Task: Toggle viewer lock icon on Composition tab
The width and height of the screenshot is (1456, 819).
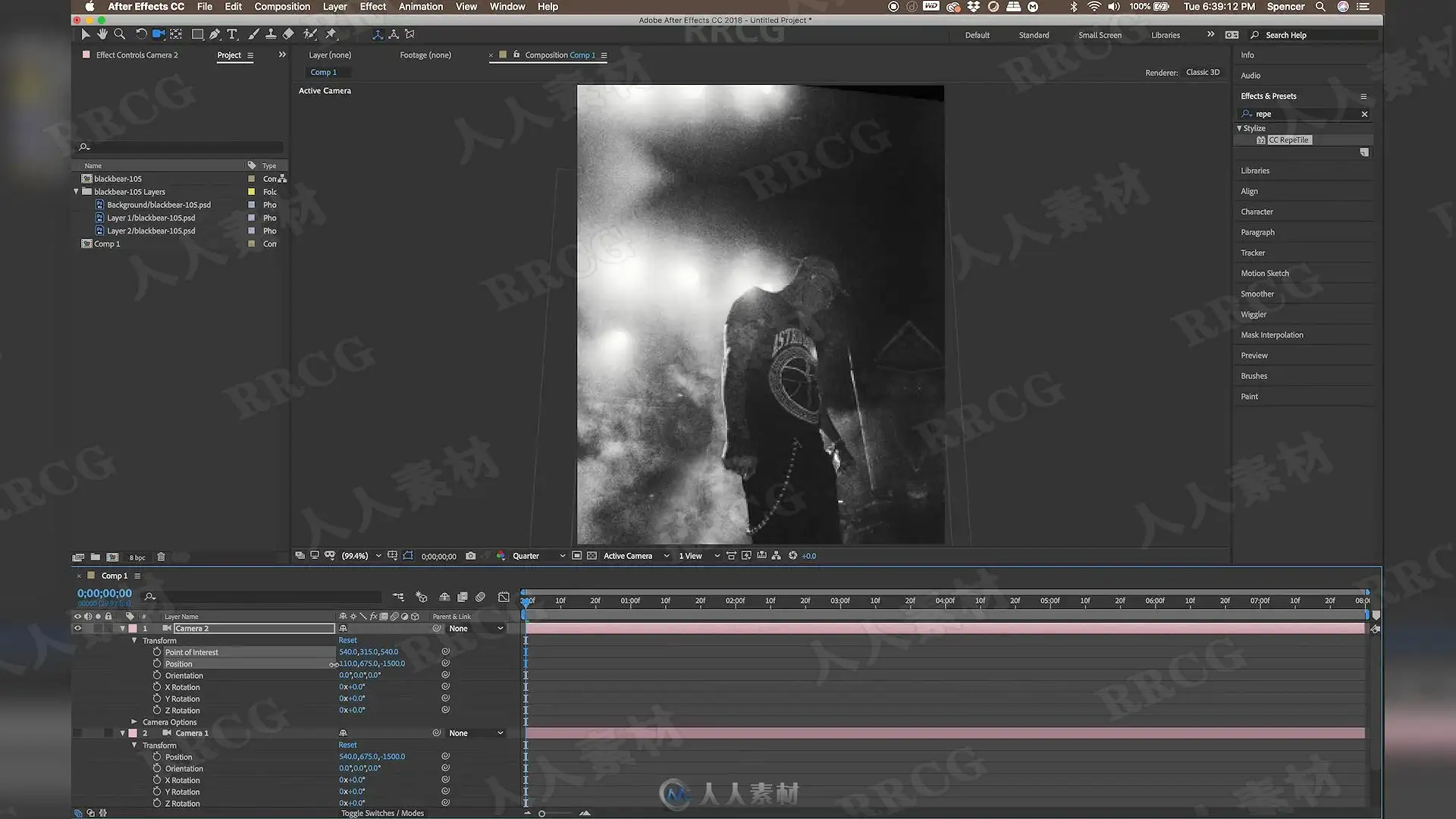Action: click(x=516, y=55)
